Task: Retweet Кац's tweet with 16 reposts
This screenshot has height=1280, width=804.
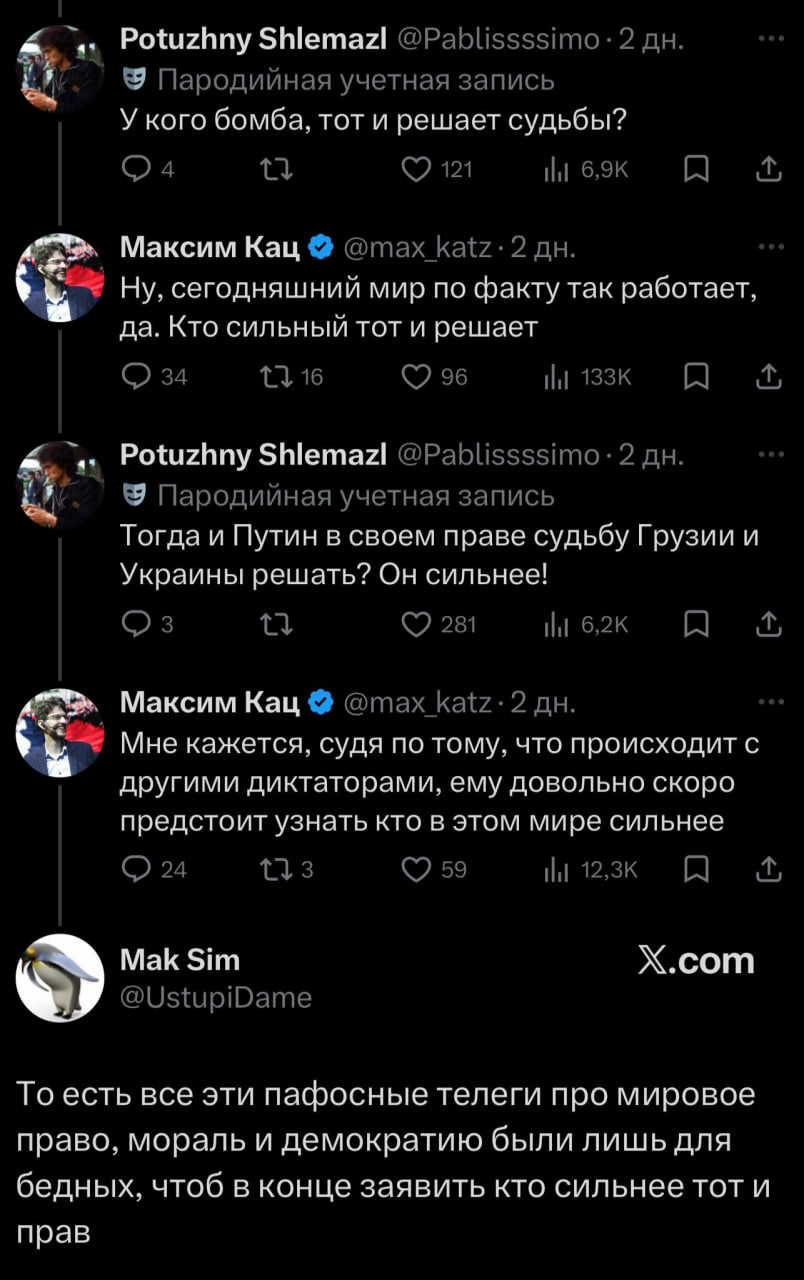Action: (272, 377)
